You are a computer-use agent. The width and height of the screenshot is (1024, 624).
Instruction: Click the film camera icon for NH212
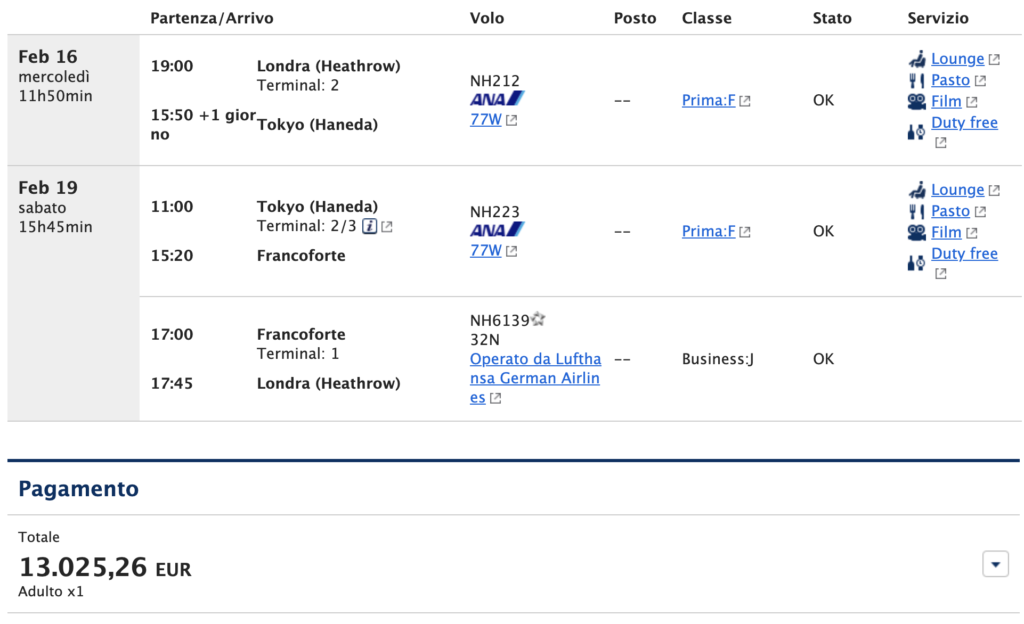(917, 102)
